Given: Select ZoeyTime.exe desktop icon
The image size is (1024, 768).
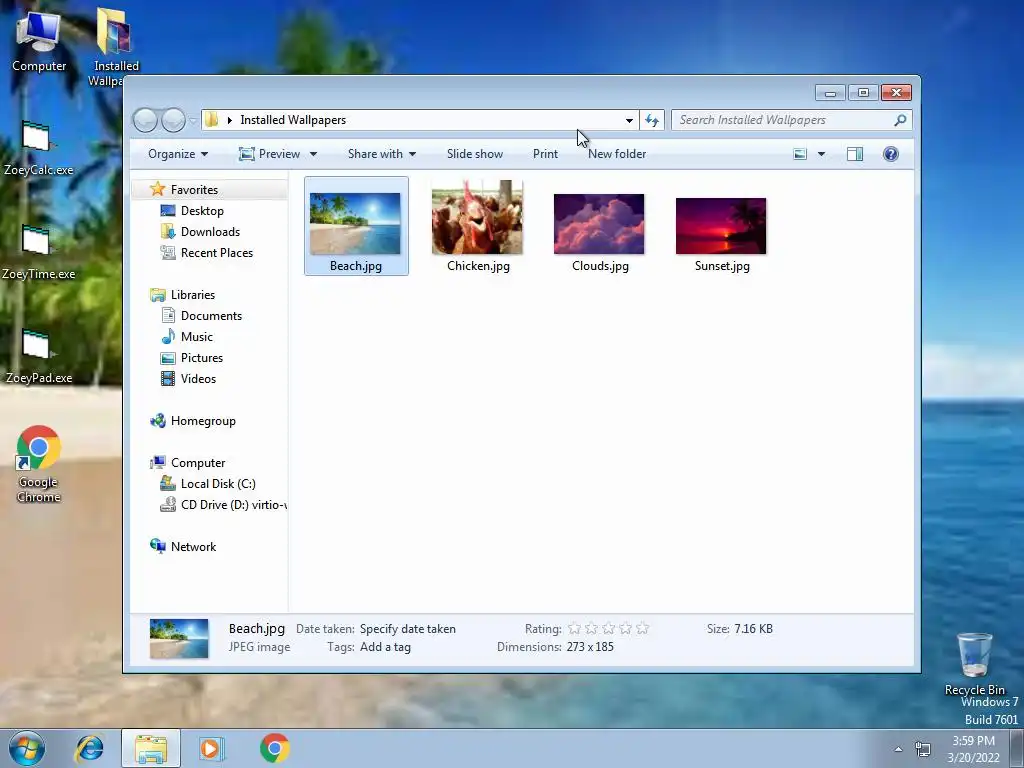Looking at the screenshot, I should click(x=39, y=253).
